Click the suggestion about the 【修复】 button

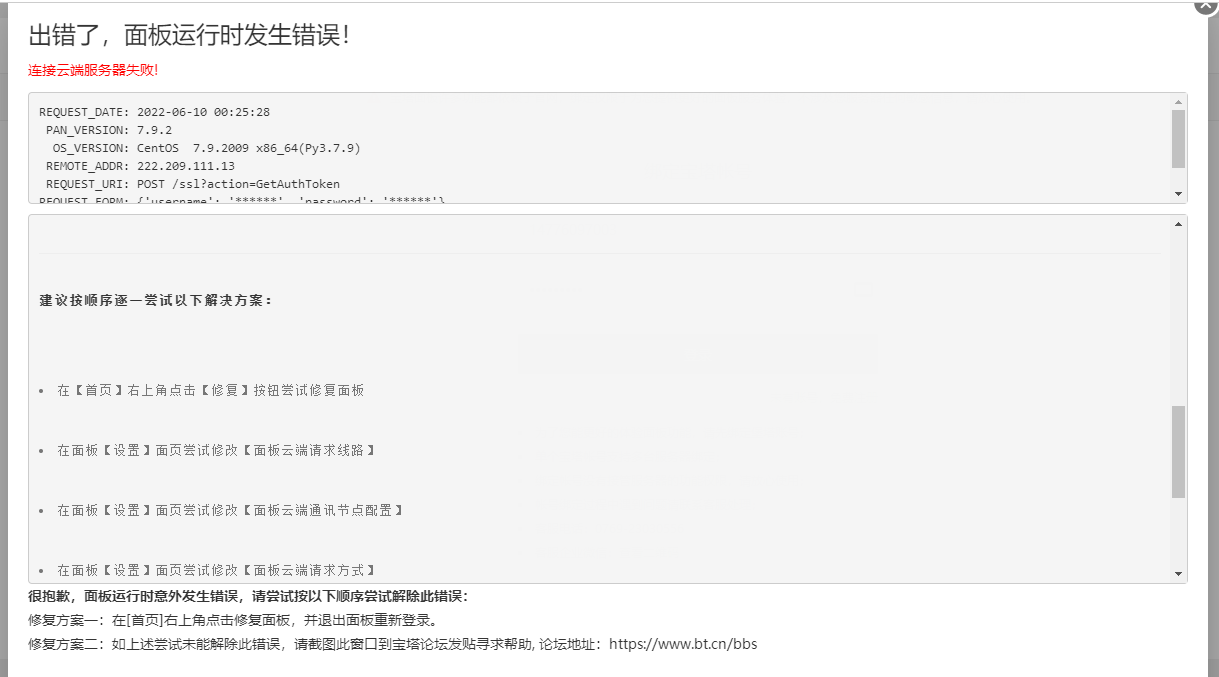tap(212, 390)
